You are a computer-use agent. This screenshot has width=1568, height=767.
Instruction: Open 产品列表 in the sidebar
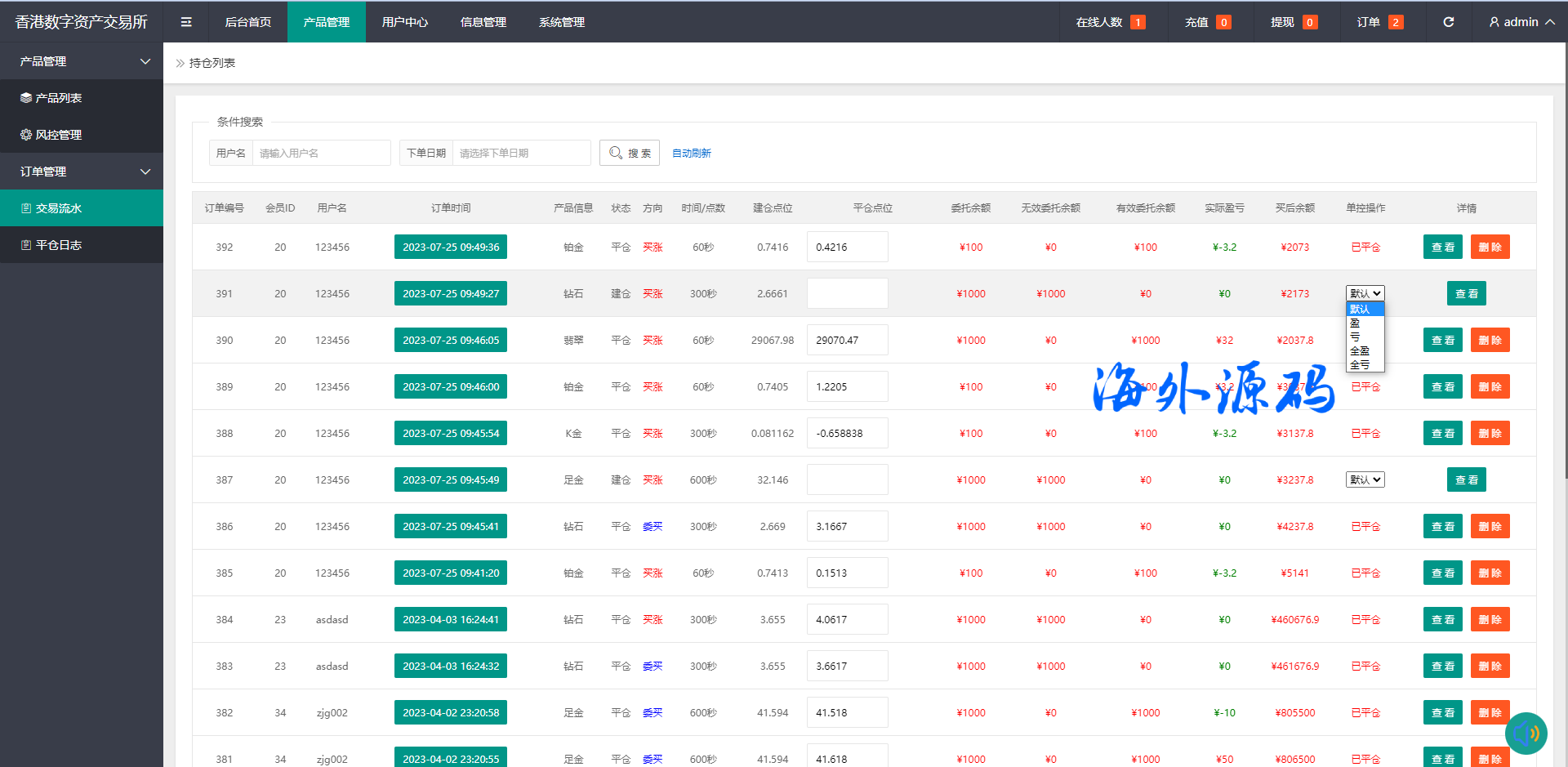[x=59, y=98]
